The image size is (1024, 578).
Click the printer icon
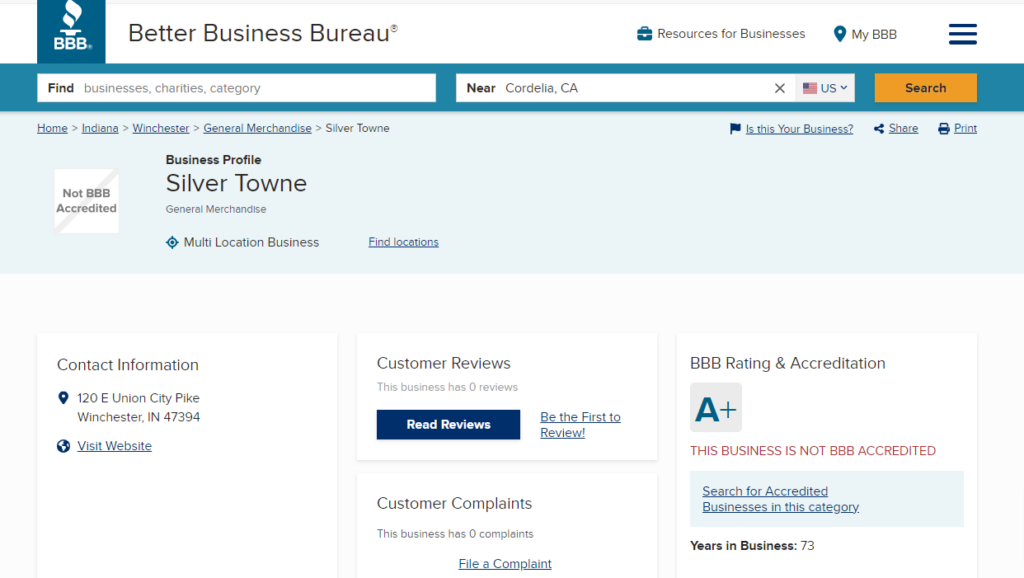[944, 129]
